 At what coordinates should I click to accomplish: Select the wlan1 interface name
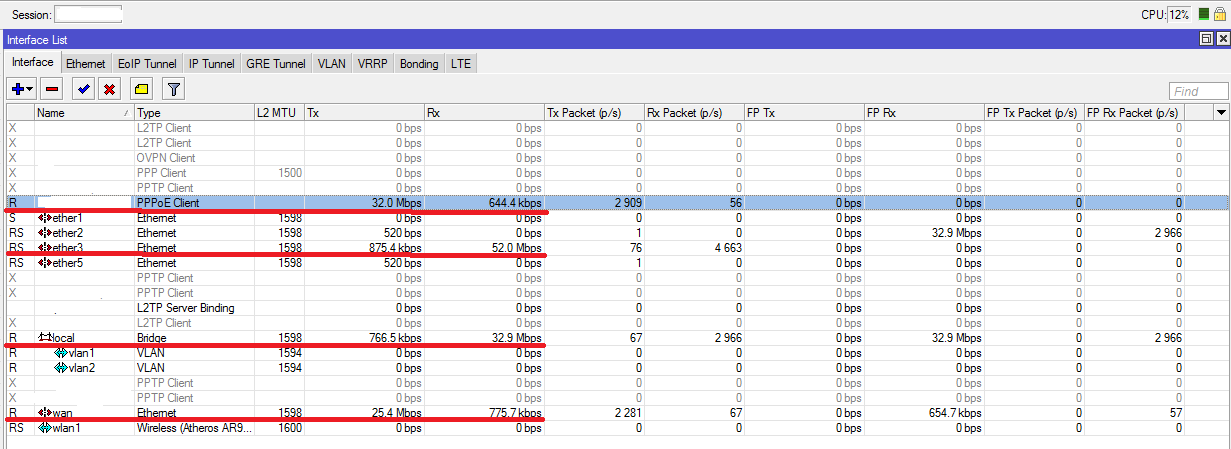(67, 428)
